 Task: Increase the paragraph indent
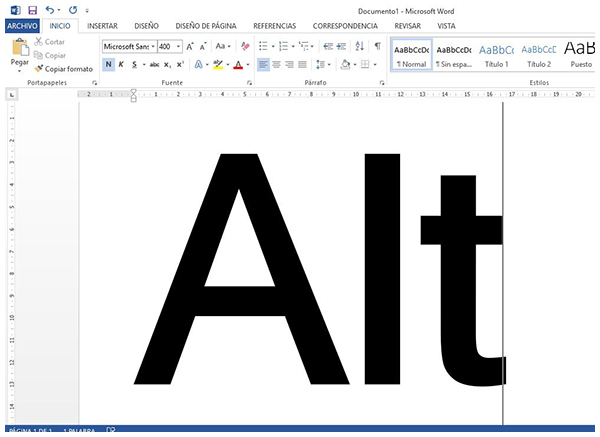(341, 46)
